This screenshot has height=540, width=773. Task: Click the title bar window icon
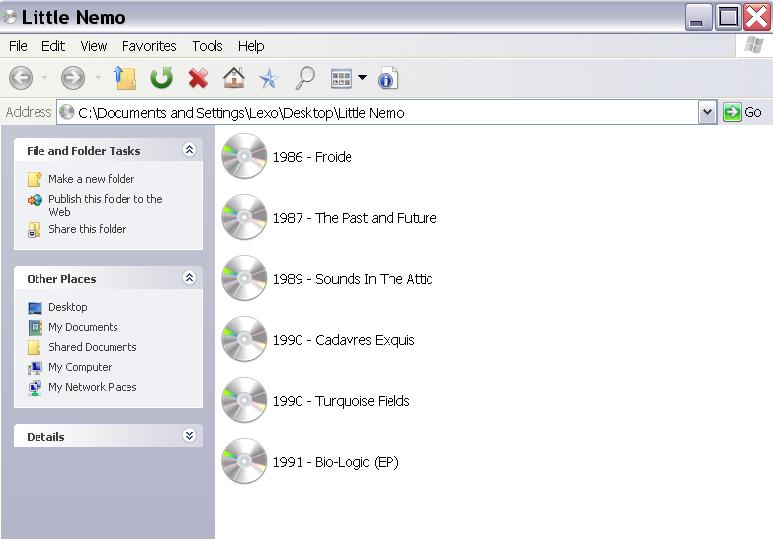[x=9, y=17]
